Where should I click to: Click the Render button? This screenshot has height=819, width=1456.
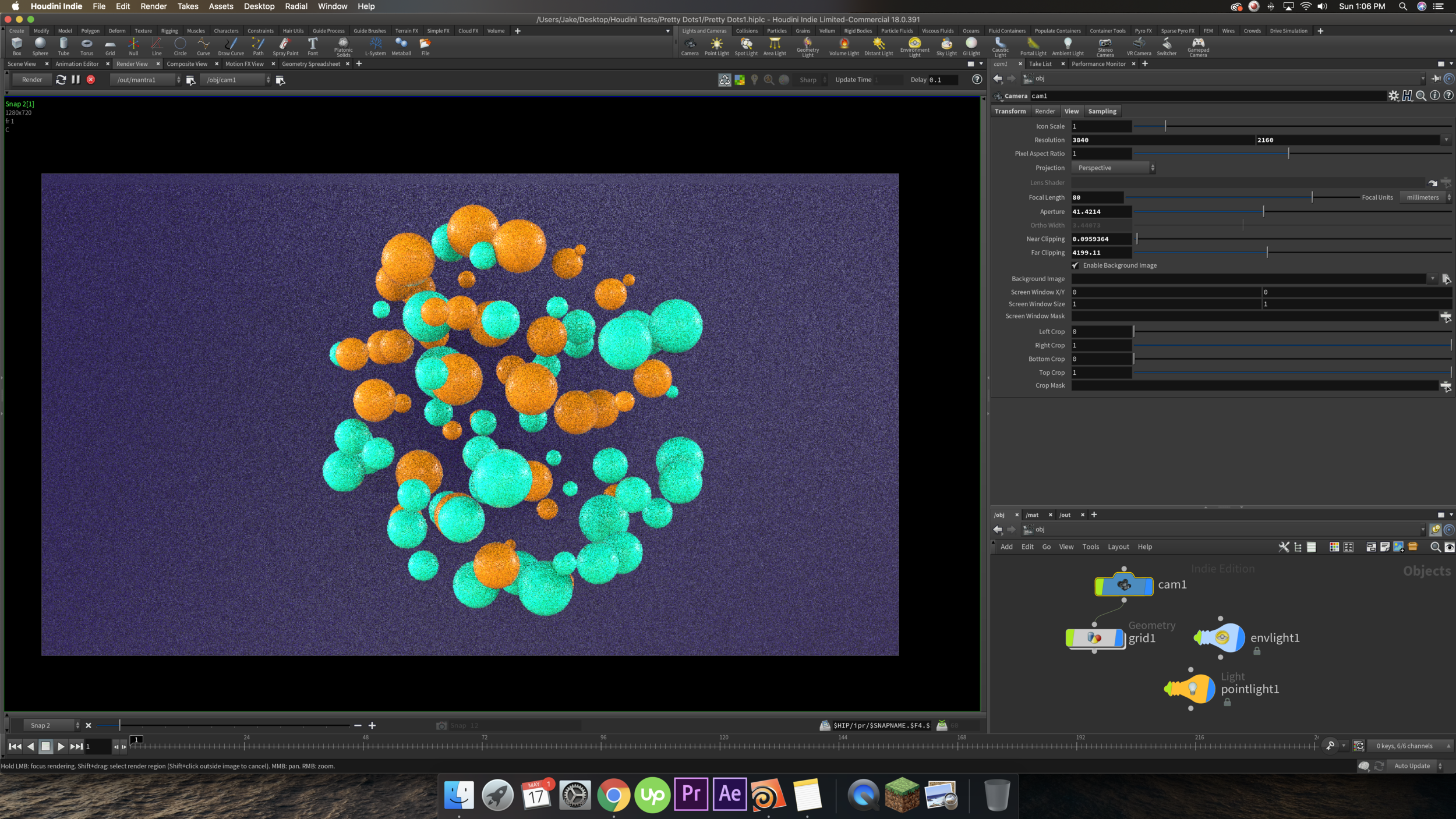(x=32, y=80)
